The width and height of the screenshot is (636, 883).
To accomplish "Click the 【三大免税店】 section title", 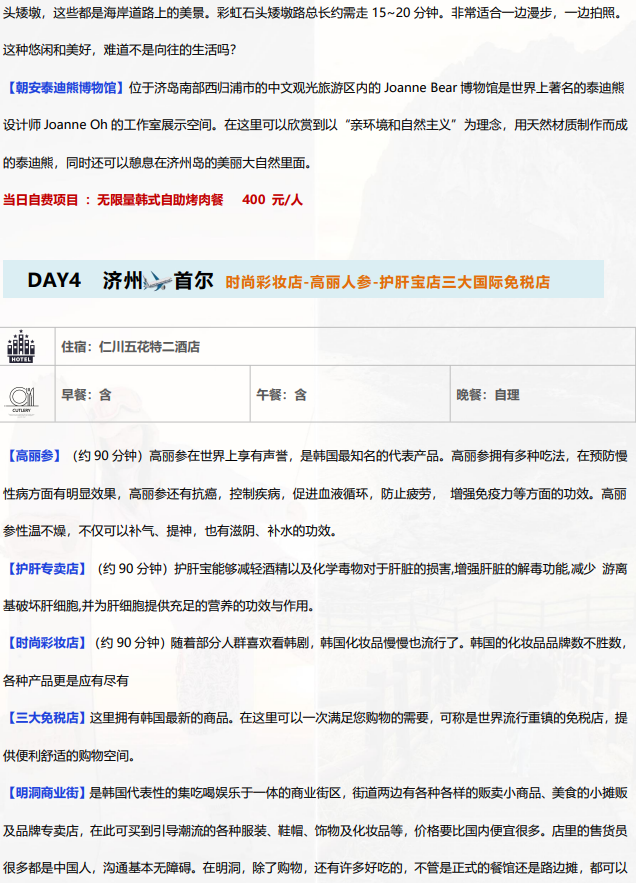I will 47,717.
